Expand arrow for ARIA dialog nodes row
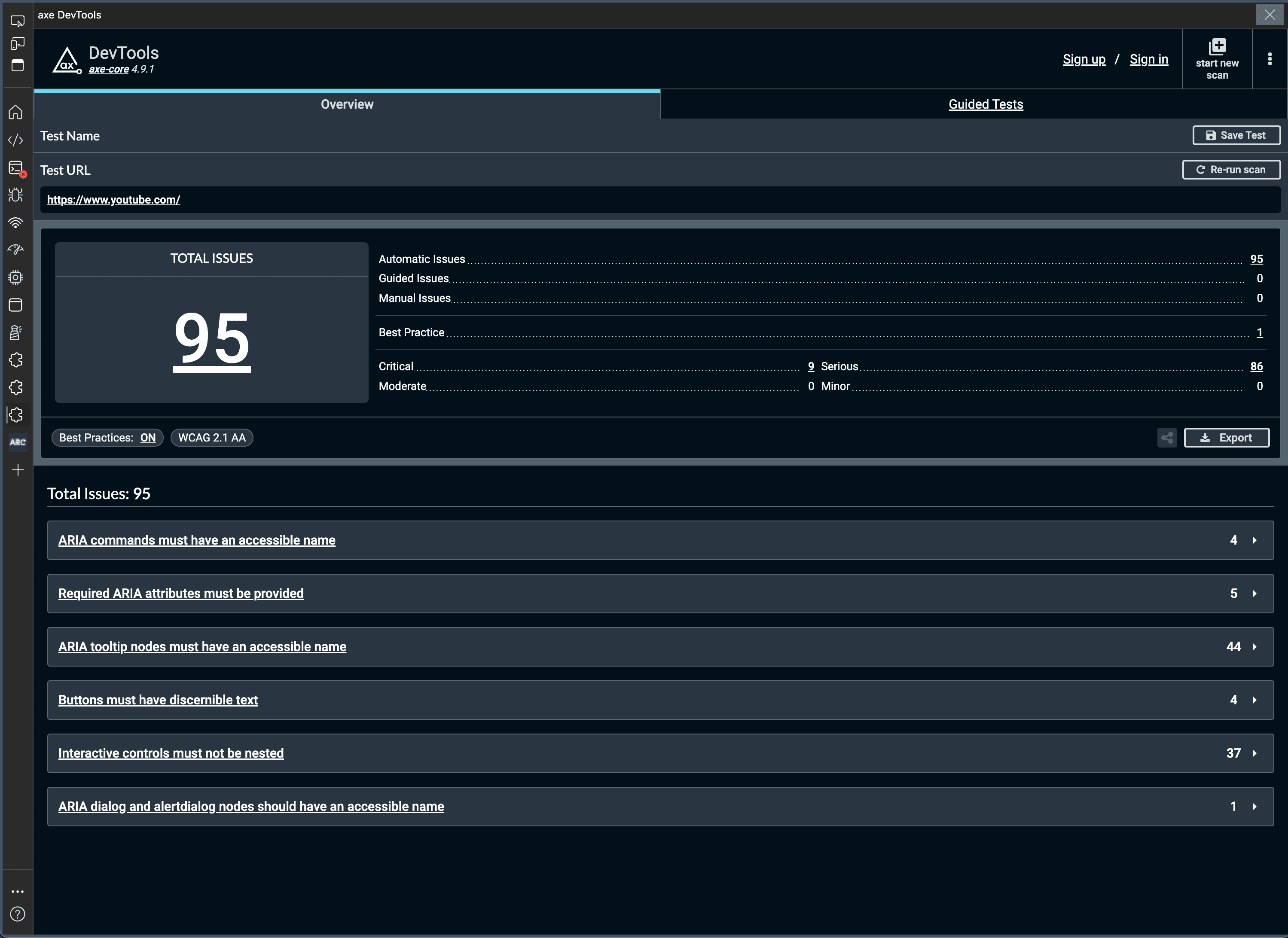This screenshot has height=938, width=1288. (1254, 807)
